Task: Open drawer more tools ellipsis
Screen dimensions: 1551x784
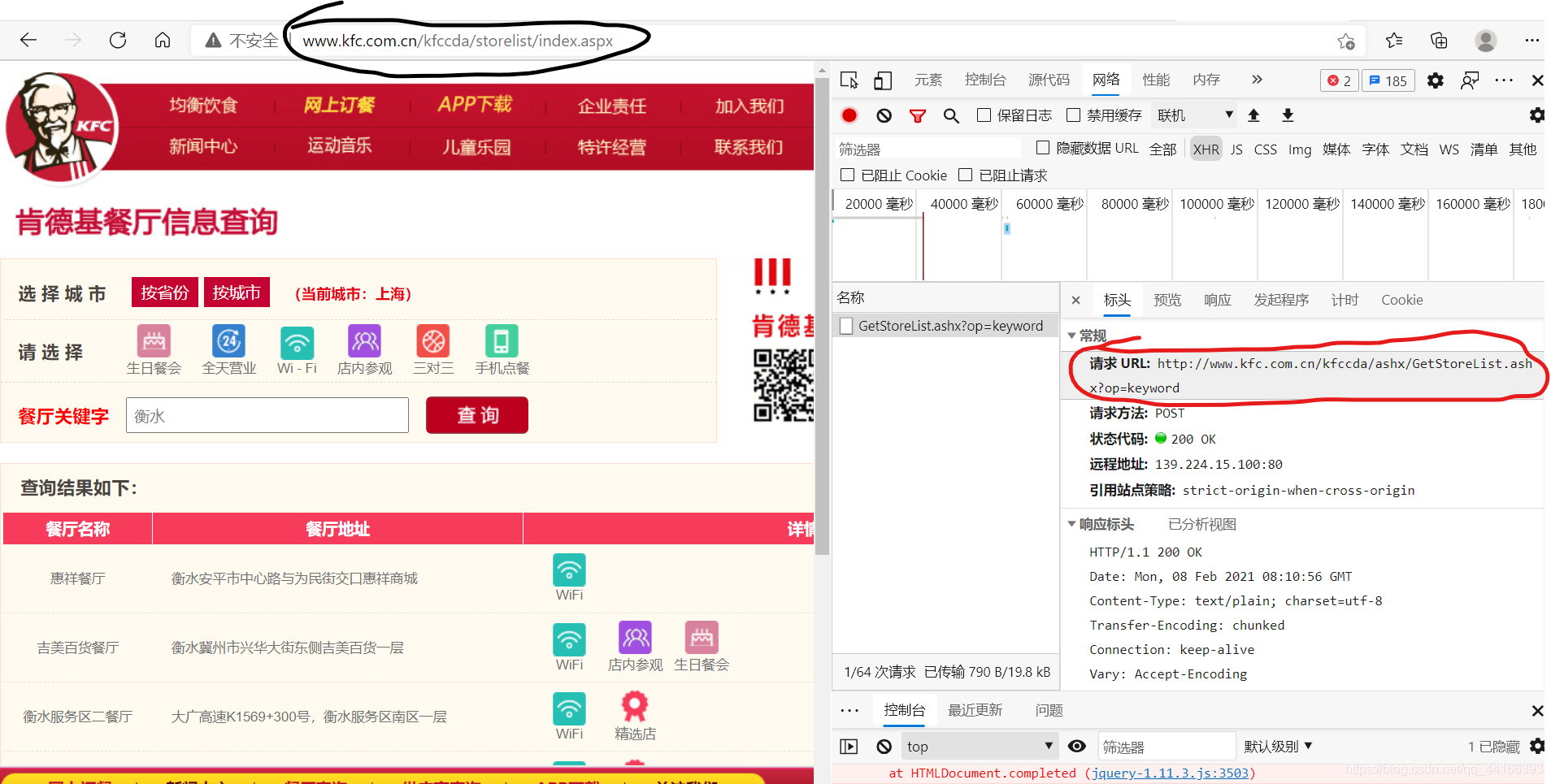Action: pos(849,710)
